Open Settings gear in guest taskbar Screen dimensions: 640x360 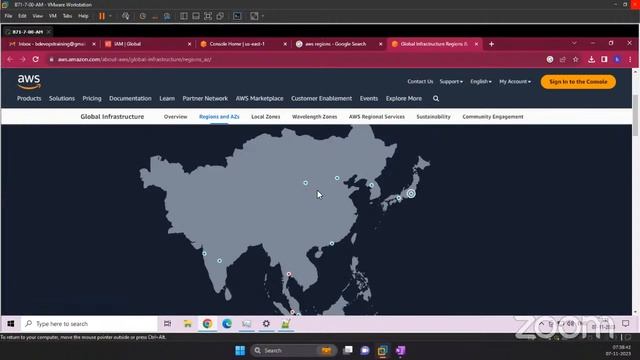[266, 324]
